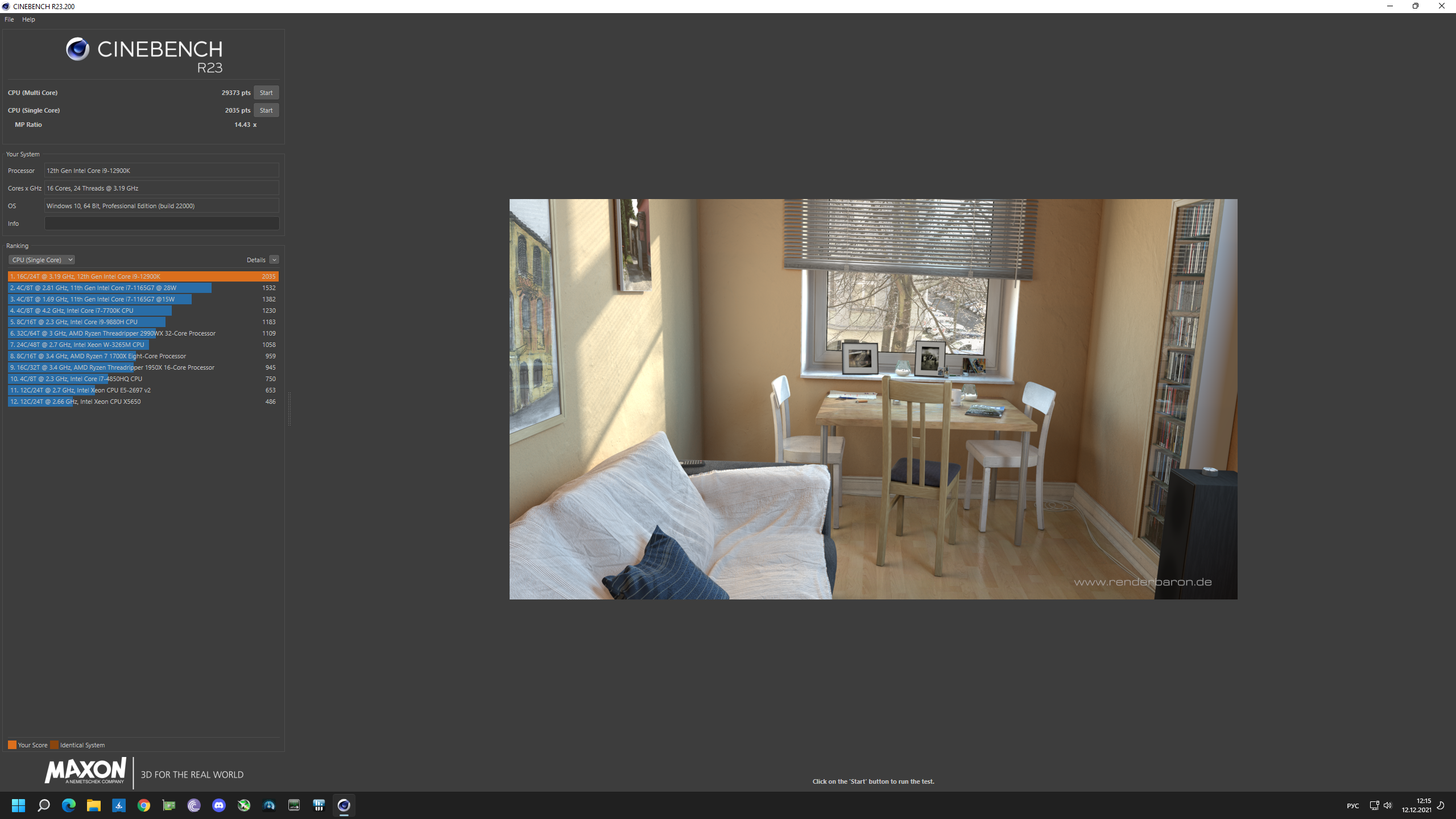1456x819 pixels.
Task: Launch Microsoft Edge from taskbar
Action: (x=68, y=805)
